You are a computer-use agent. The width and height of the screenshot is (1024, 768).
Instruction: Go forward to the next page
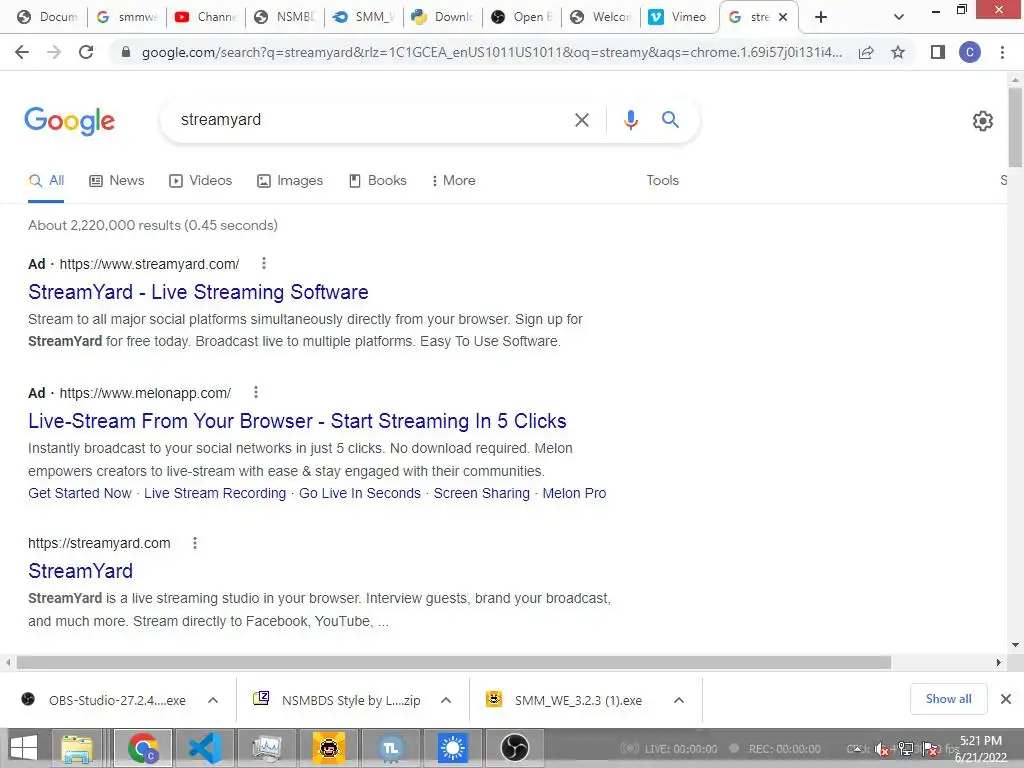(x=54, y=52)
